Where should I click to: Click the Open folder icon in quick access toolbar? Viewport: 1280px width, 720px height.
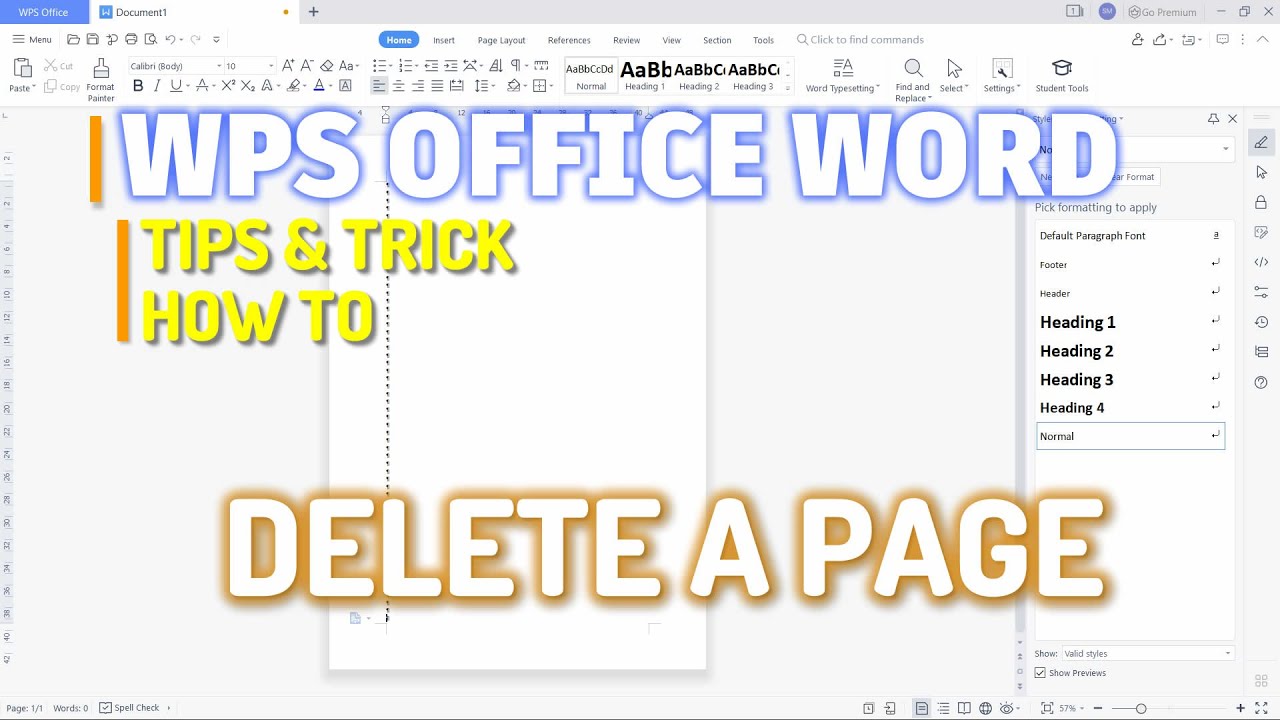(73, 40)
